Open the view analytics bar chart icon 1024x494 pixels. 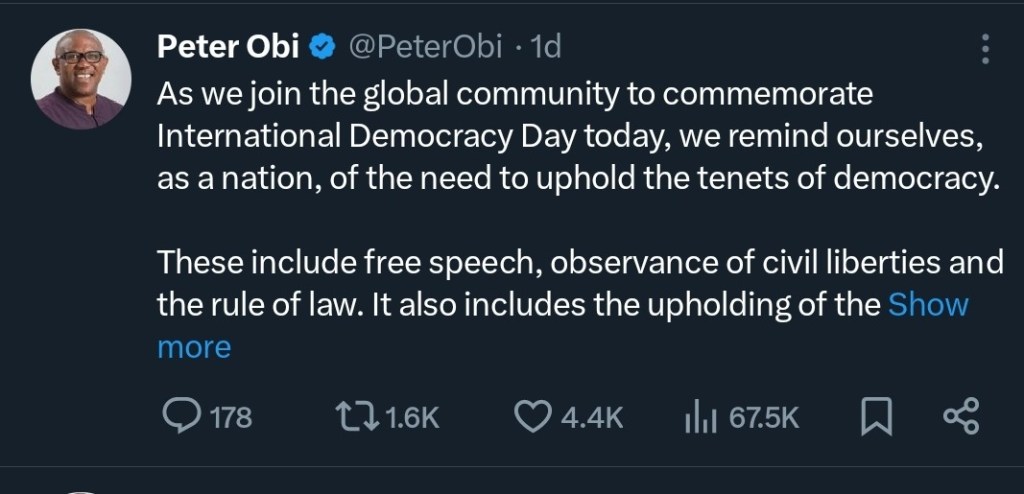(x=702, y=417)
